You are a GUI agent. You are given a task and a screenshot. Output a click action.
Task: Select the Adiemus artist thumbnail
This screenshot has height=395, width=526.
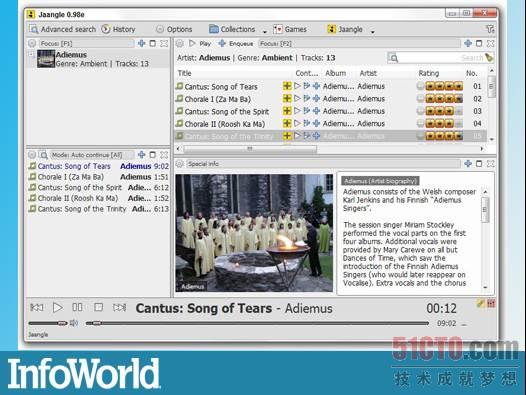(46, 59)
